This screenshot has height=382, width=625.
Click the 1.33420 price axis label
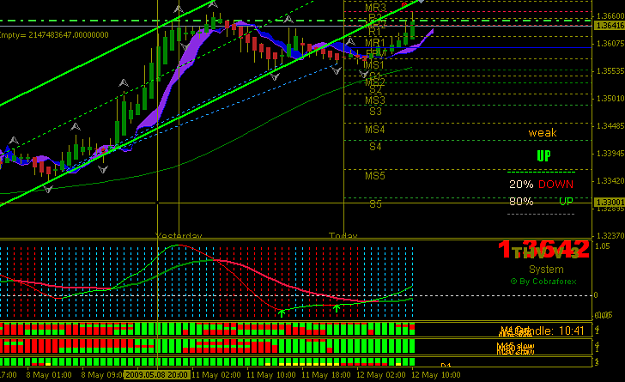(x=610, y=181)
